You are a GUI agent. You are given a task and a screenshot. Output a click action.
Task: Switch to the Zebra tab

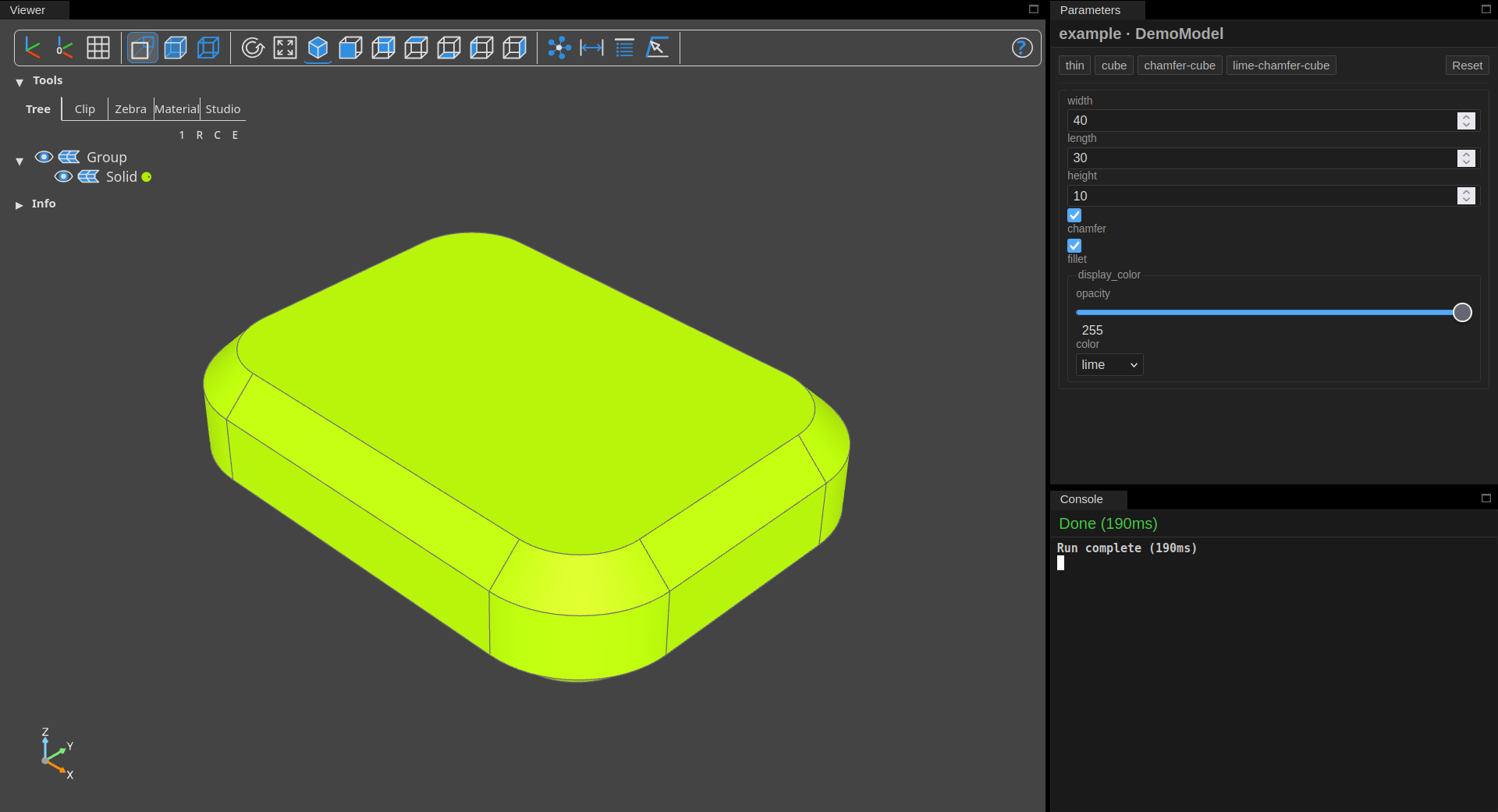(x=131, y=109)
